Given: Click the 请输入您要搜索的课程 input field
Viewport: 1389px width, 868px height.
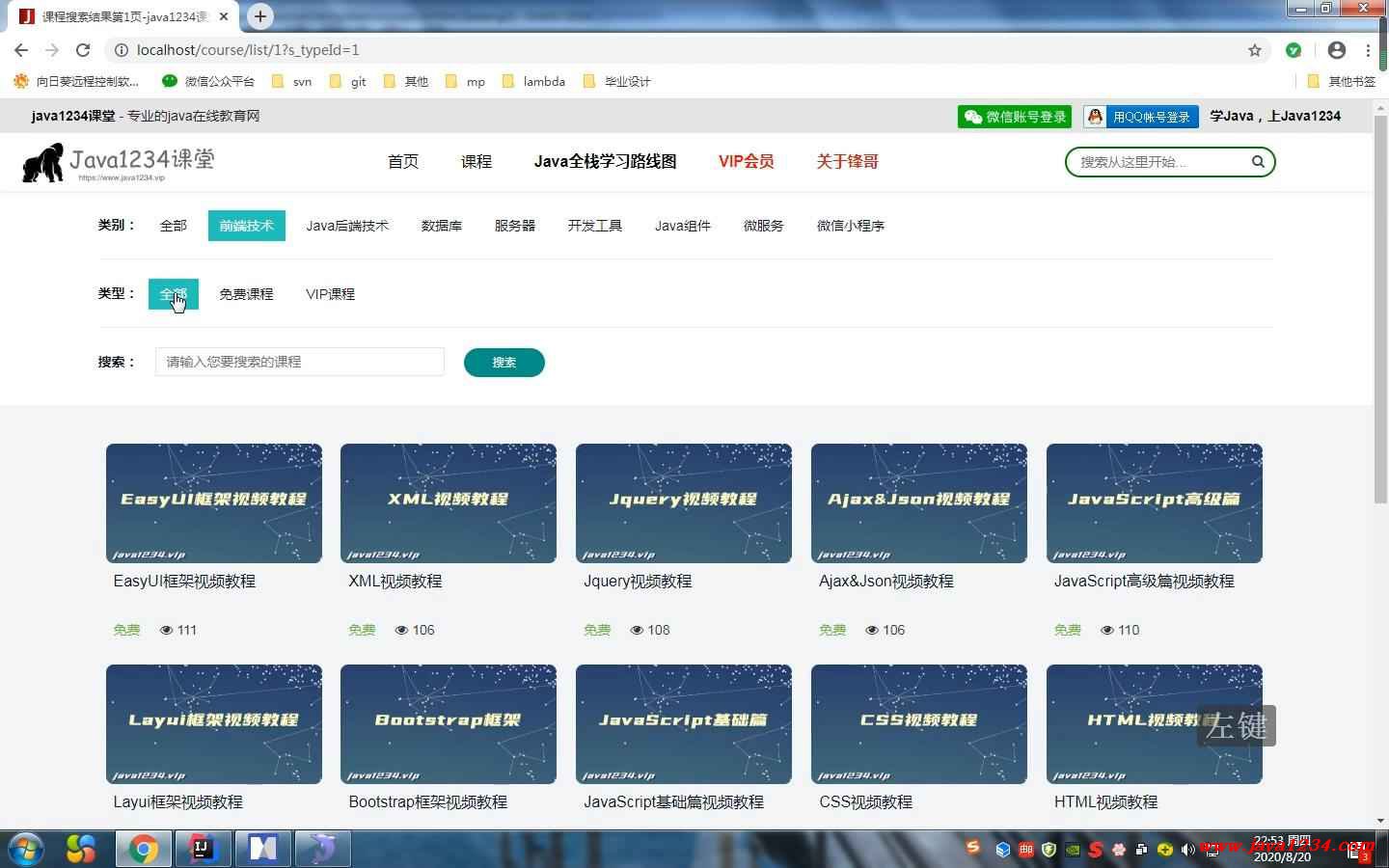Looking at the screenshot, I should [x=300, y=362].
